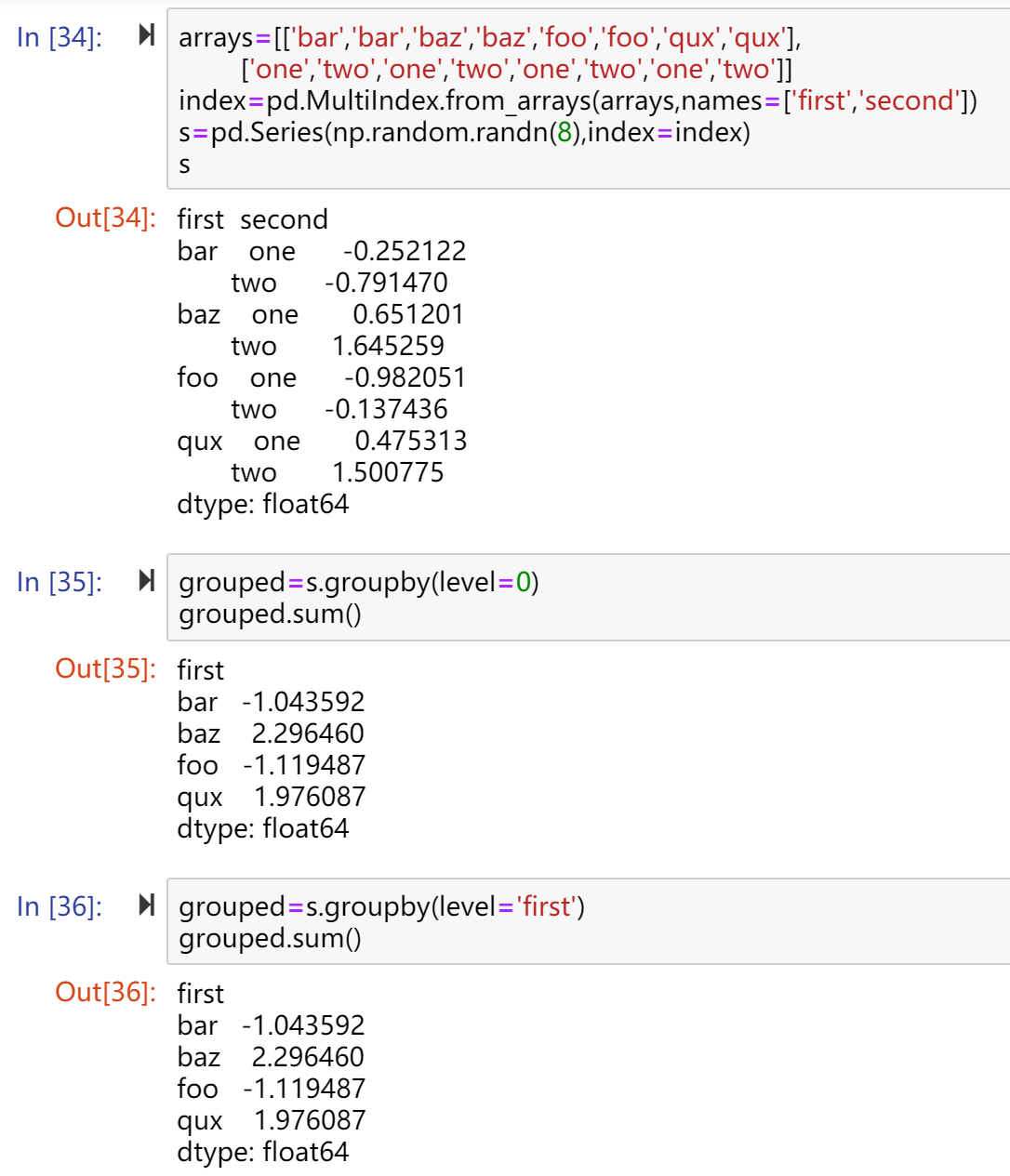Viewport: 1010px width, 1176px height.
Task: Run cell In [35] with its run icon
Action: (146, 580)
